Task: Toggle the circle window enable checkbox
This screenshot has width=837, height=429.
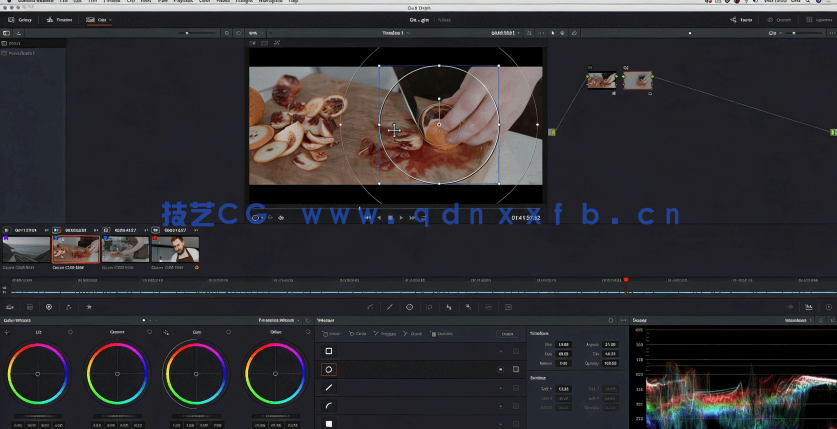Action: 516,369
